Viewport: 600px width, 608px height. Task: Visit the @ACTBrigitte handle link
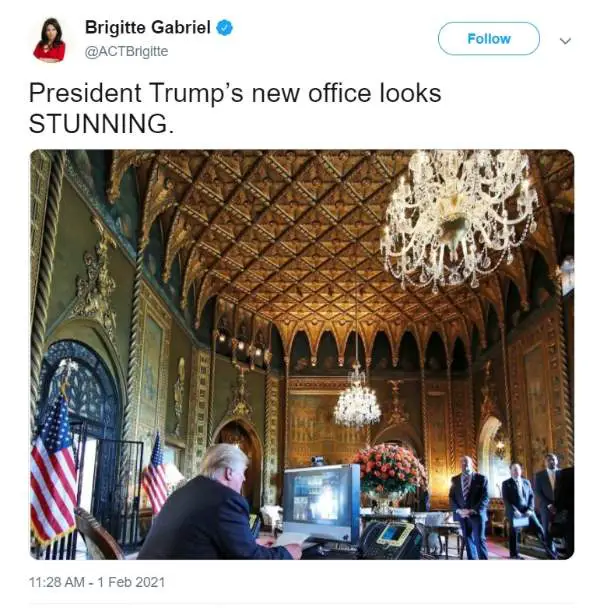126,51
